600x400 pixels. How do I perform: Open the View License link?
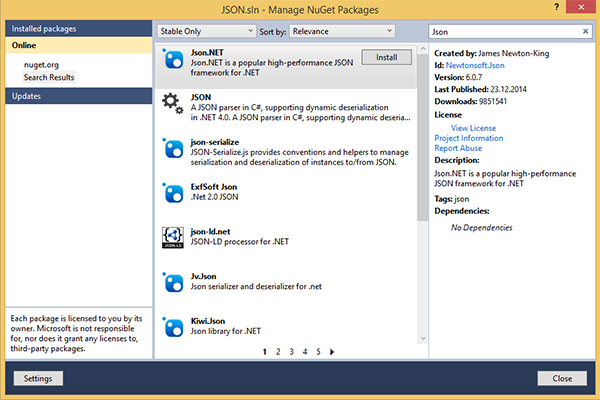[473, 128]
